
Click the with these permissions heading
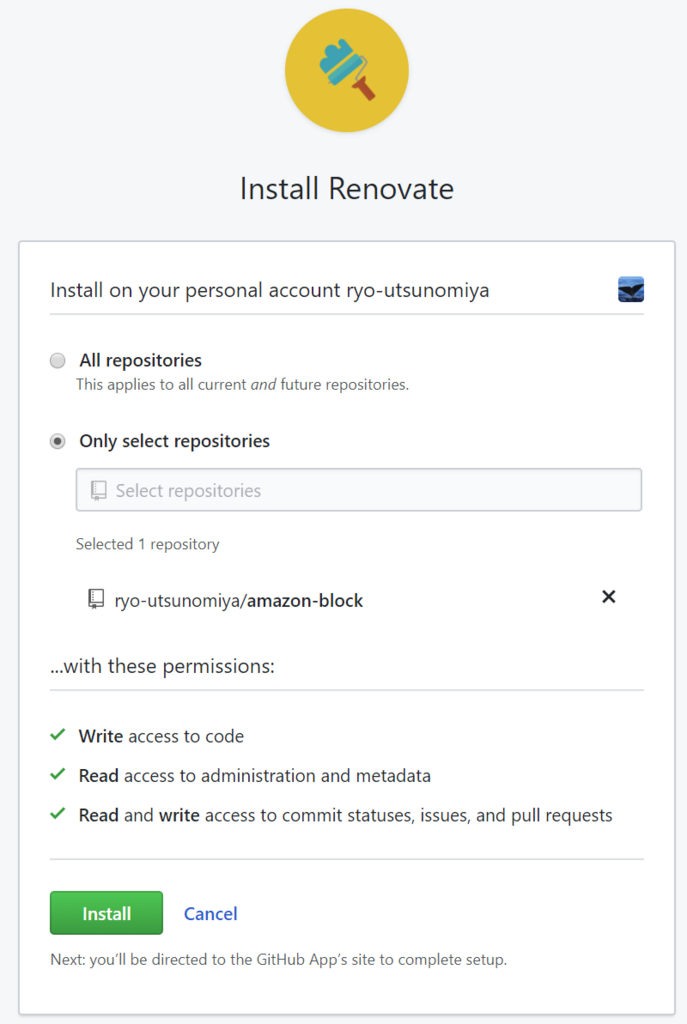pyautogui.click(x=163, y=666)
